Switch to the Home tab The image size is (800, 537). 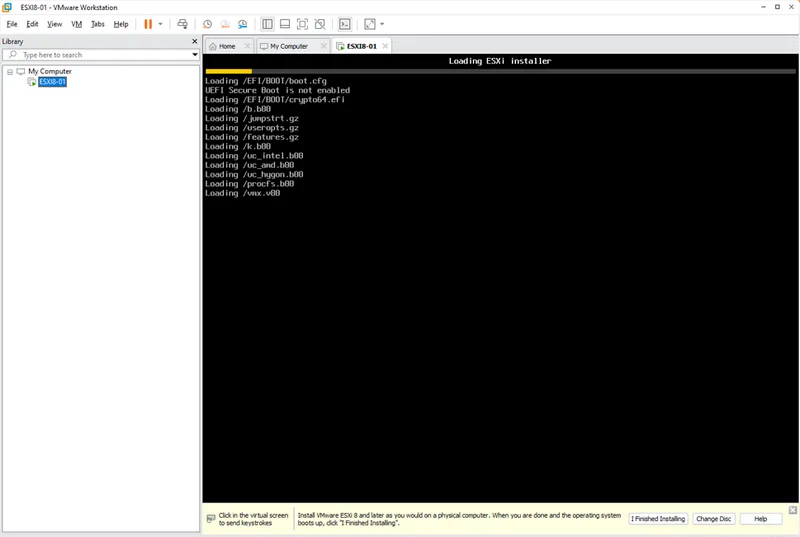[227, 46]
